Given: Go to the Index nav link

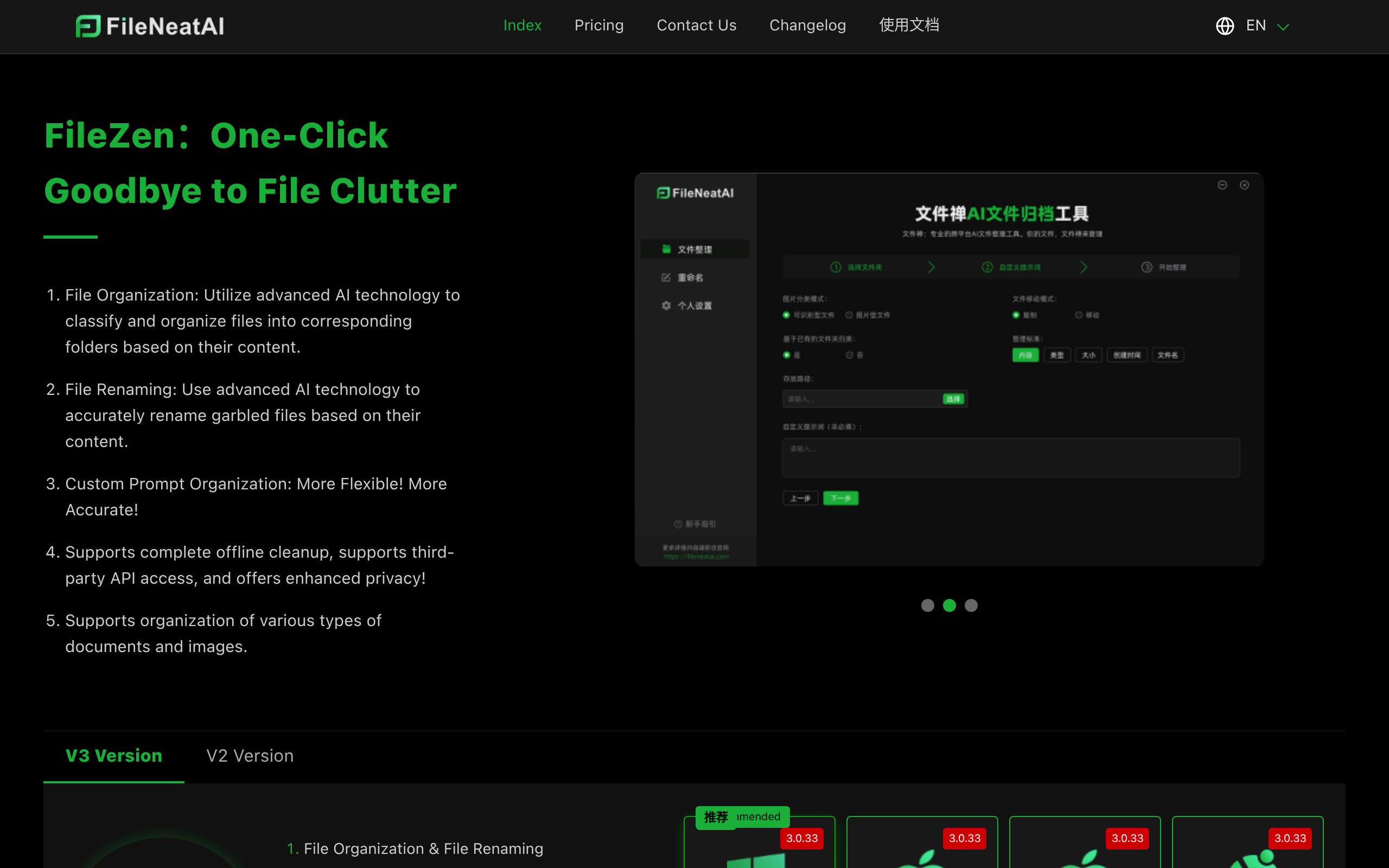Looking at the screenshot, I should [x=523, y=25].
